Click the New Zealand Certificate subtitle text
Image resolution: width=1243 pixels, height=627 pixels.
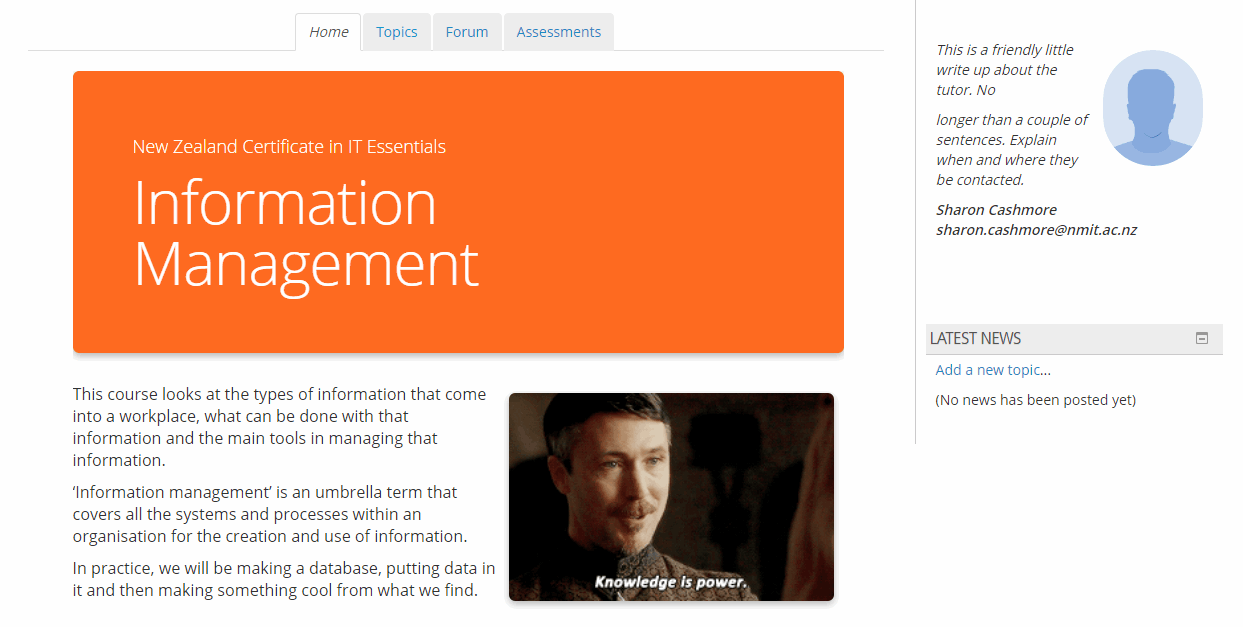pyautogui.click(x=288, y=146)
